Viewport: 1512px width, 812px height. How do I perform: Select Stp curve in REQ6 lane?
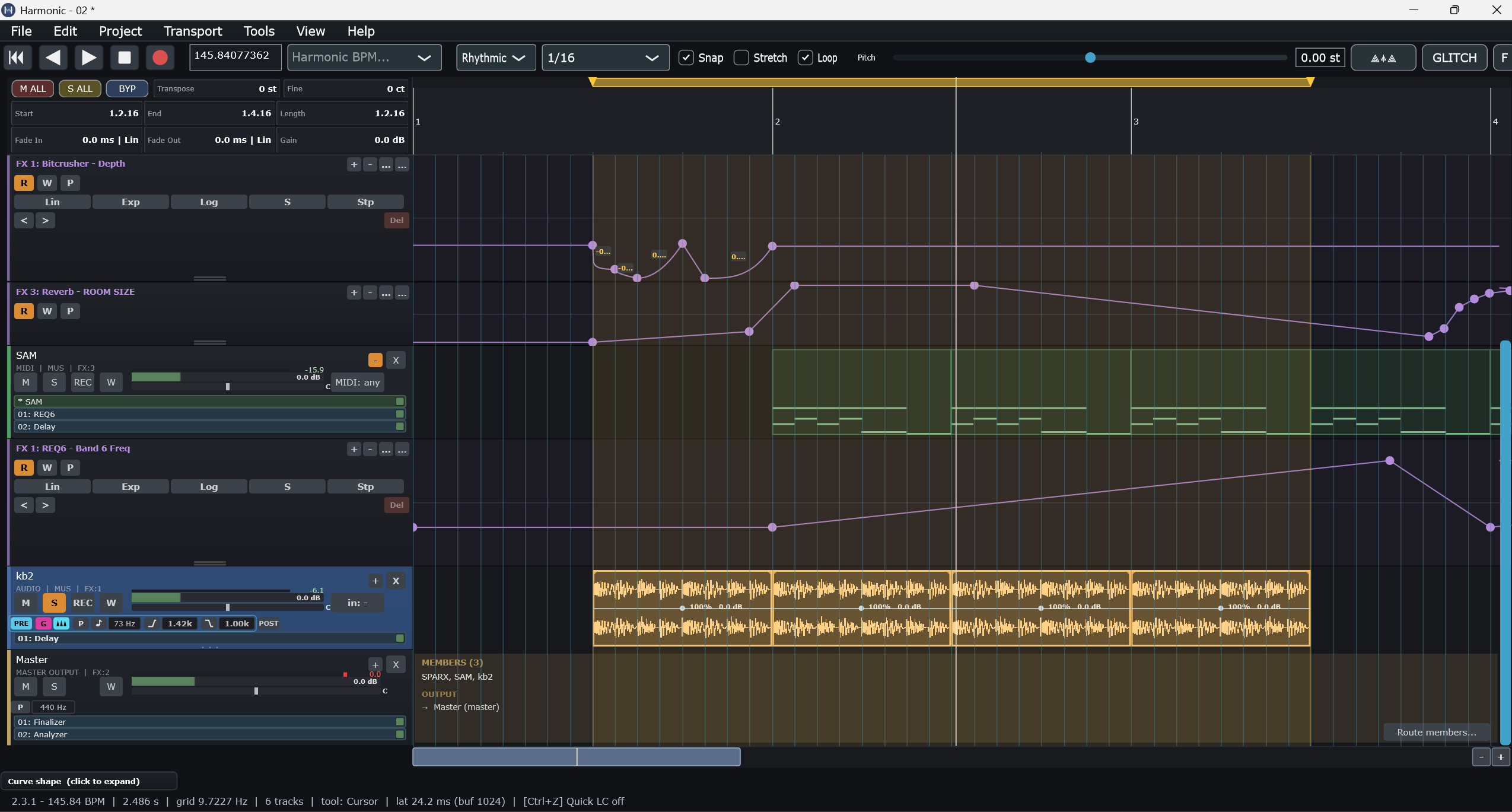pos(365,487)
